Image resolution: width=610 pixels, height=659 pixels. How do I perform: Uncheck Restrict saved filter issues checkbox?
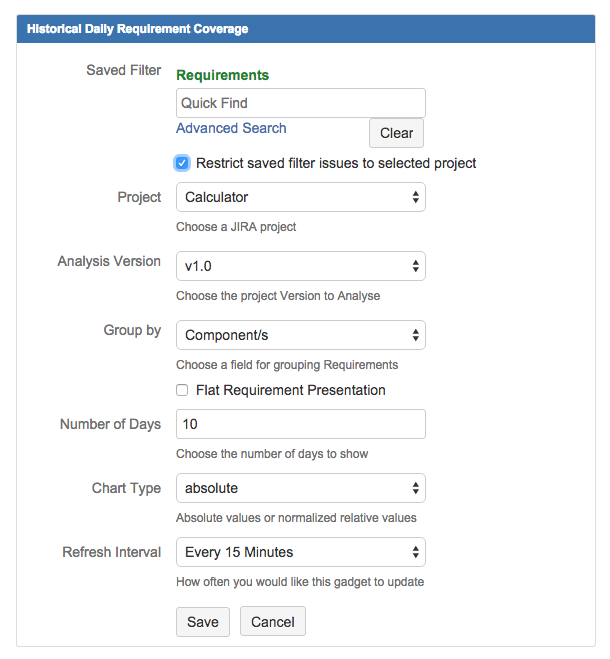[x=182, y=163]
